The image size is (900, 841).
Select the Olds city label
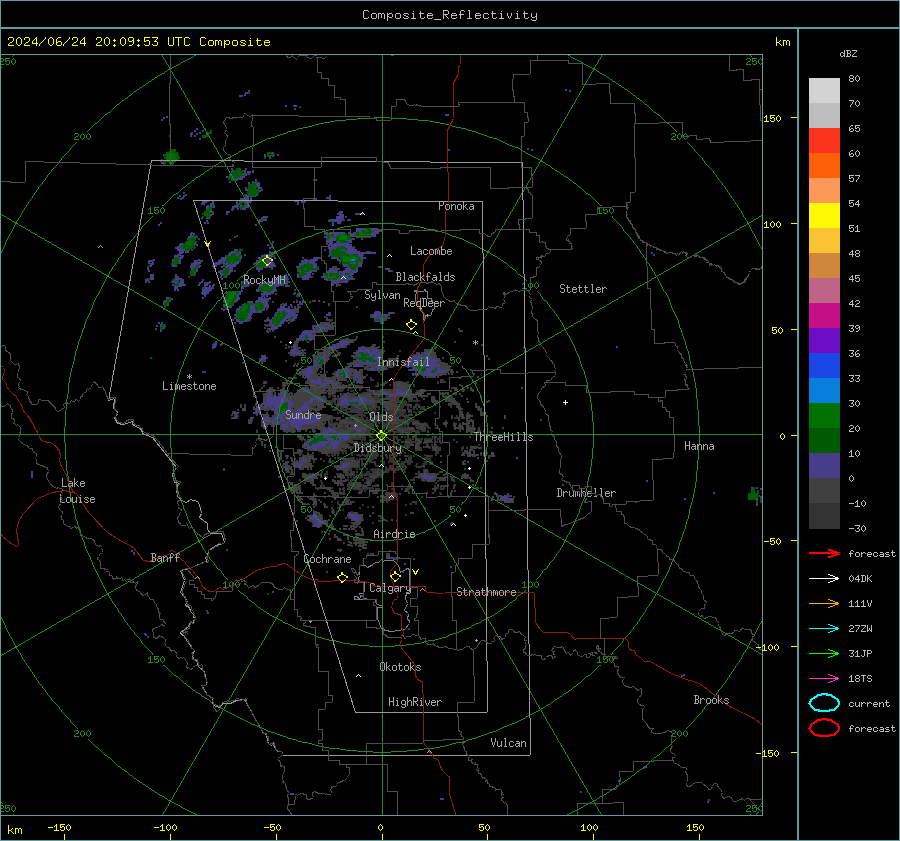tap(381, 417)
